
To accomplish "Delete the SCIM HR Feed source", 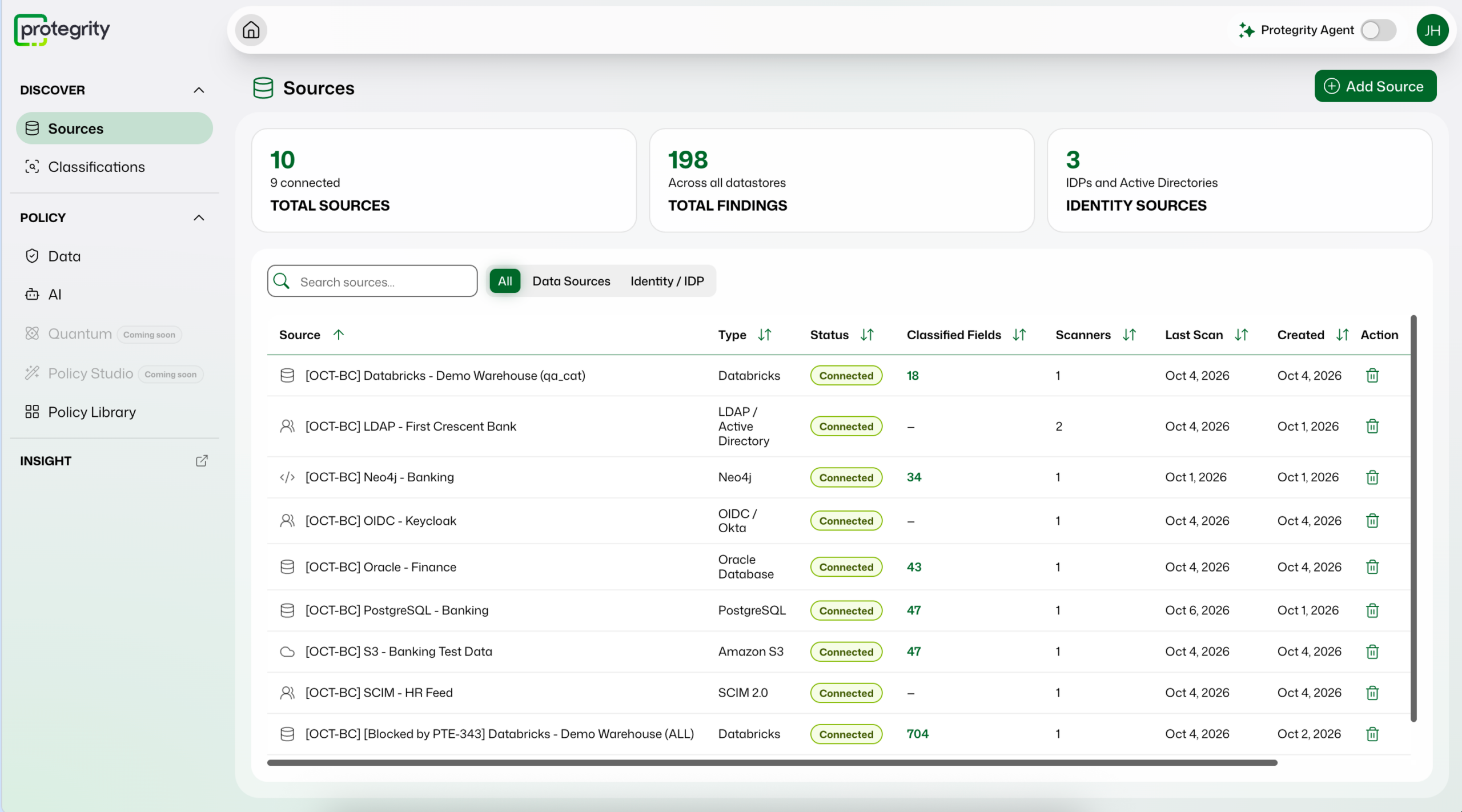I will pos(1372,693).
